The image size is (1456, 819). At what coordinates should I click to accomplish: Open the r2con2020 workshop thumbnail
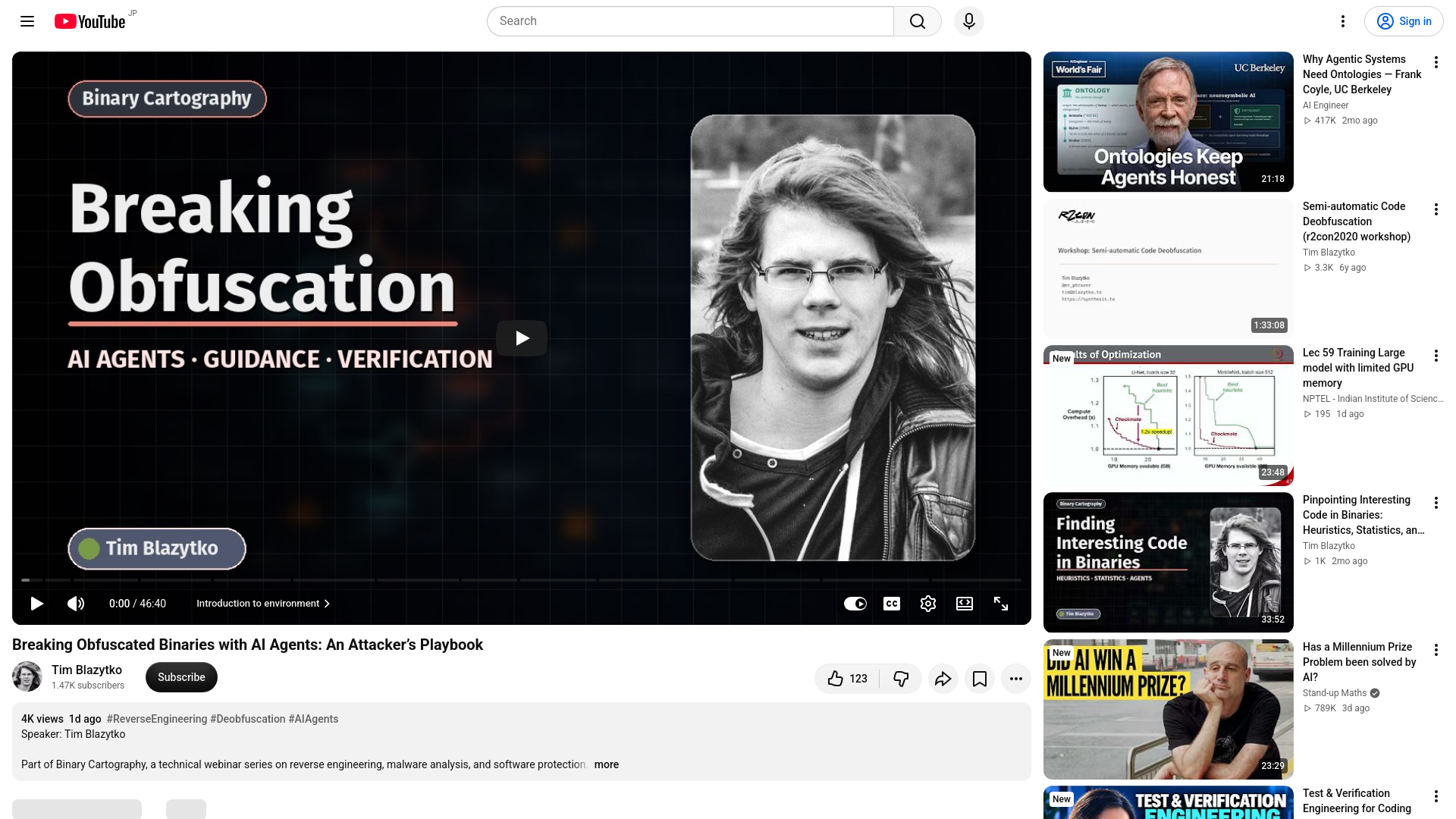click(x=1169, y=268)
